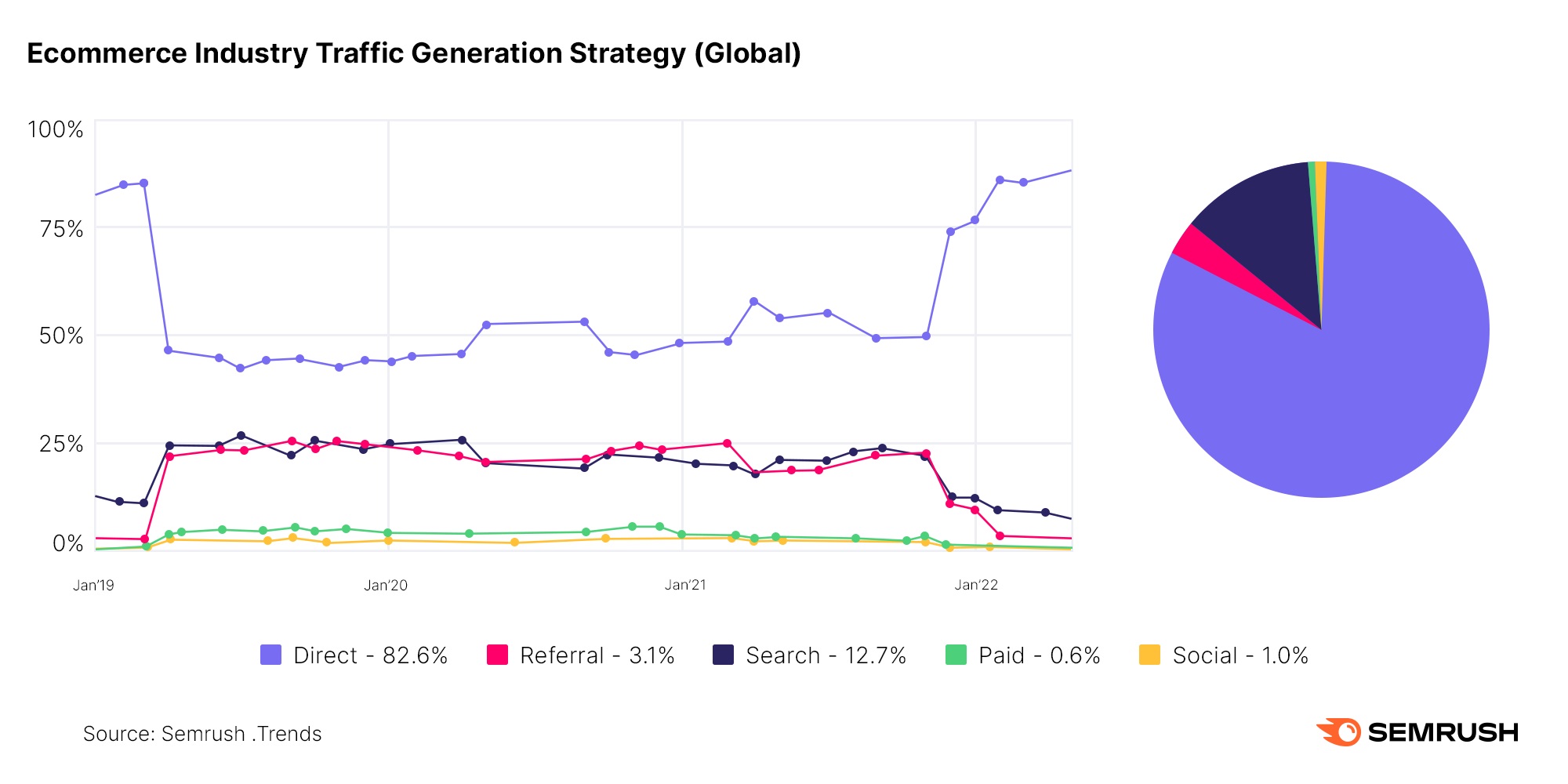
Task: Click the Paid green legend swatch
Action: point(956,655)
